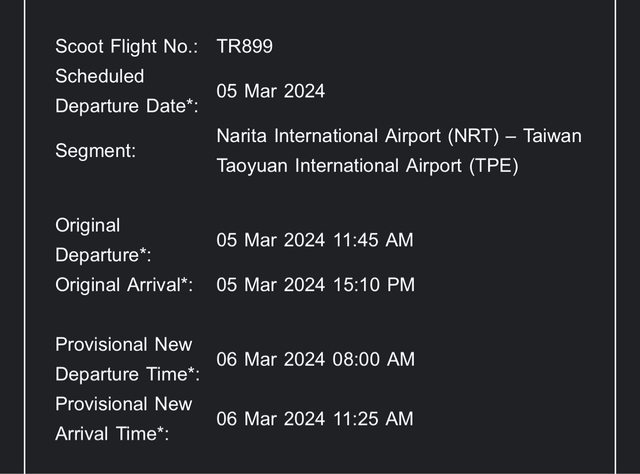Click the Original Departure label
Screen dimensions: 640x474
[x=102, y=240]
